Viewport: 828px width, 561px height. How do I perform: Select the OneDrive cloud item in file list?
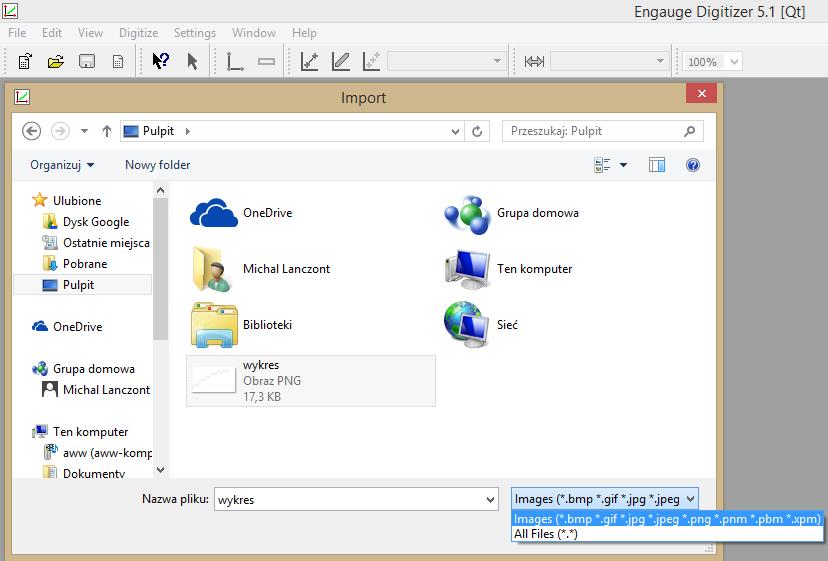[x=241, y=213]
